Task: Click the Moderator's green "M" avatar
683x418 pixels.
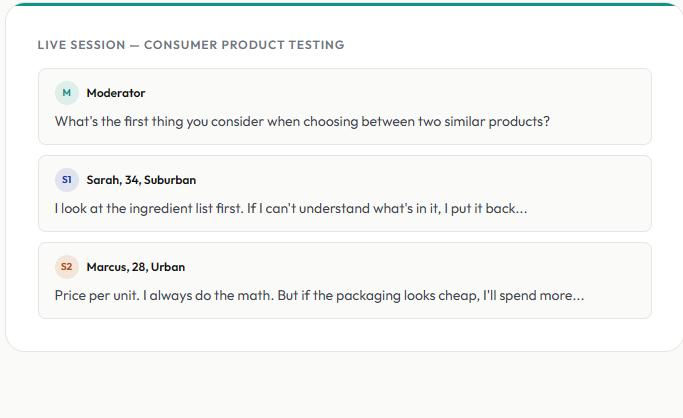Action: coord(66,93)
